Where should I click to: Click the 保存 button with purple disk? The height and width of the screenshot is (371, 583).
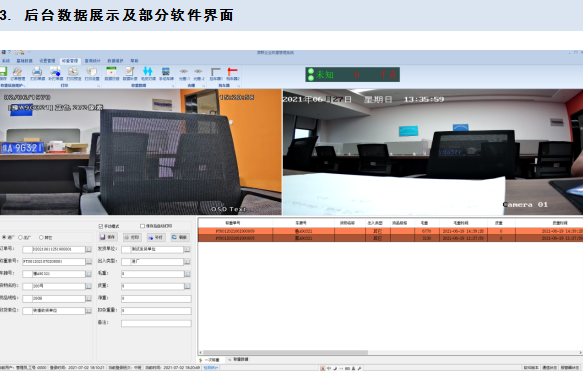pyautogui.click(x=108, y=237)
